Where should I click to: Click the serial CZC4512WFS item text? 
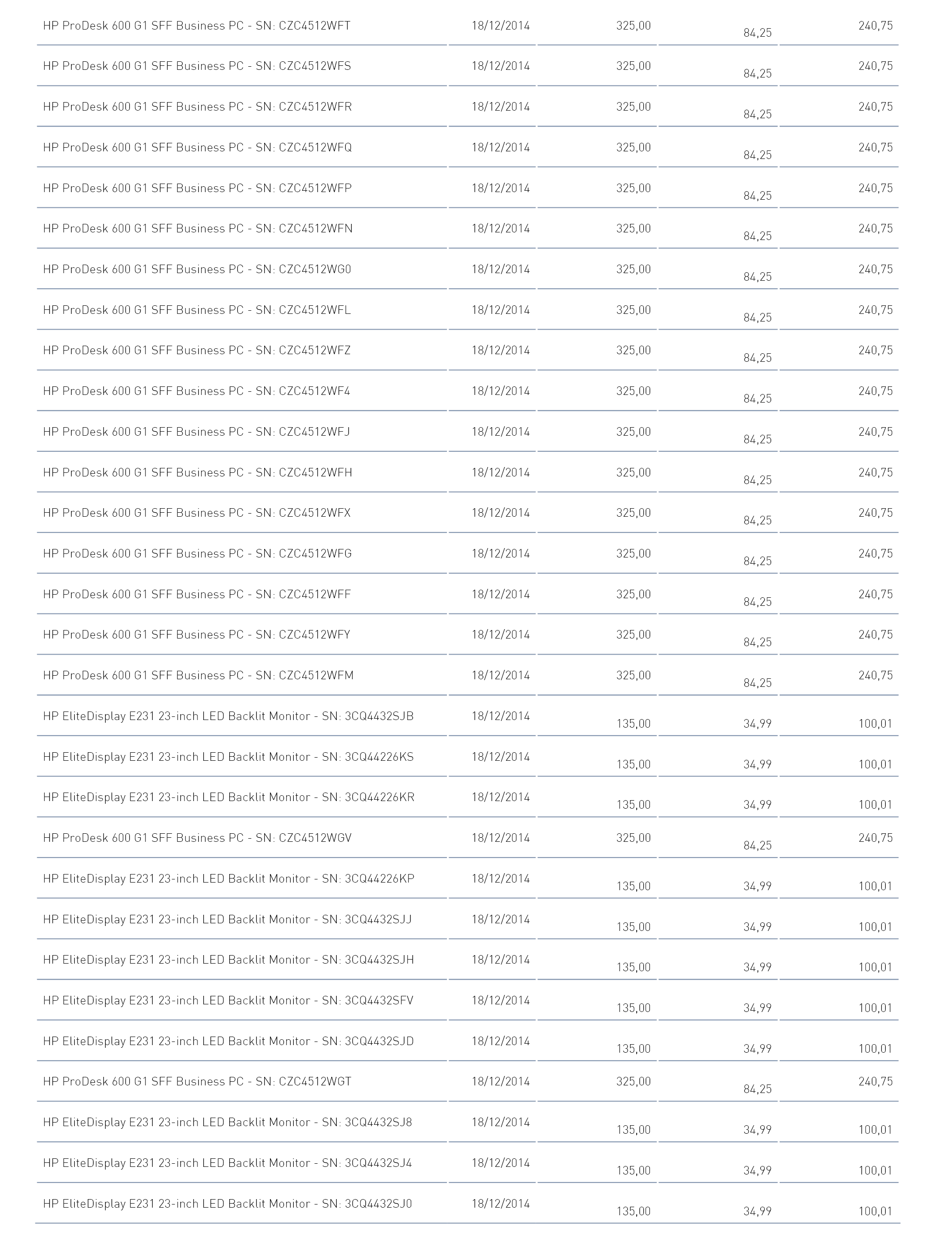coord(197,66)
